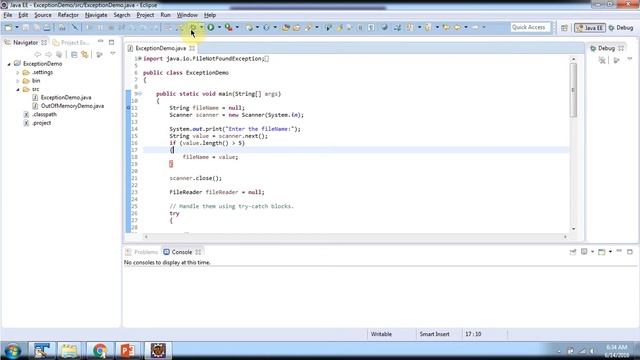Click the Navigator Forward arrow icon
This screenshot has height=360, width=640.
tap(48, 54)
